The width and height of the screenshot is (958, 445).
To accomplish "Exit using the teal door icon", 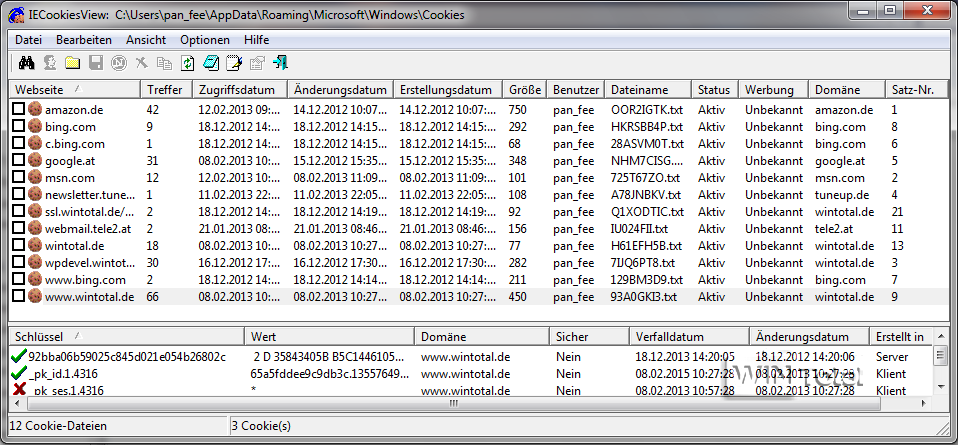I will click(280, 62).
